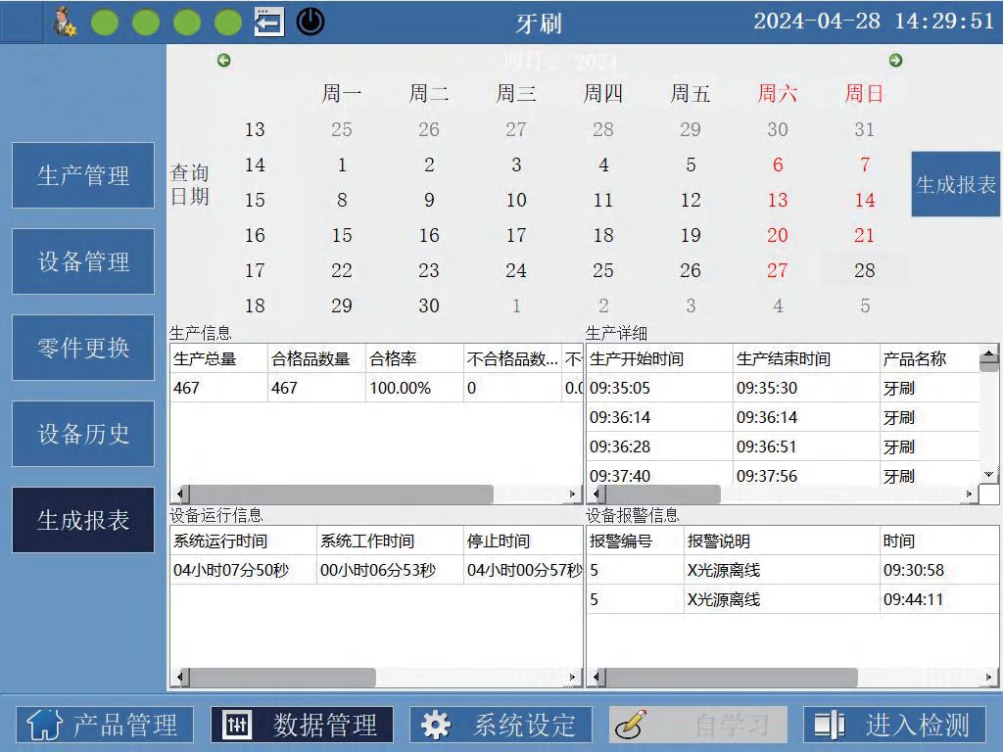Pick April 15 on the calendar
This screenshot has width=1003, height=752.
pyautogui.click(x=342, y=235)
